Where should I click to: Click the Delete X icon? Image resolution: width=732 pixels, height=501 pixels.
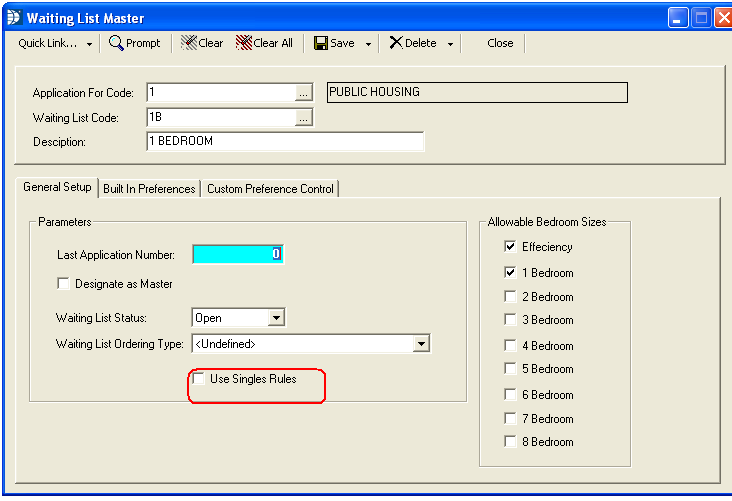[x=396, y=43]
